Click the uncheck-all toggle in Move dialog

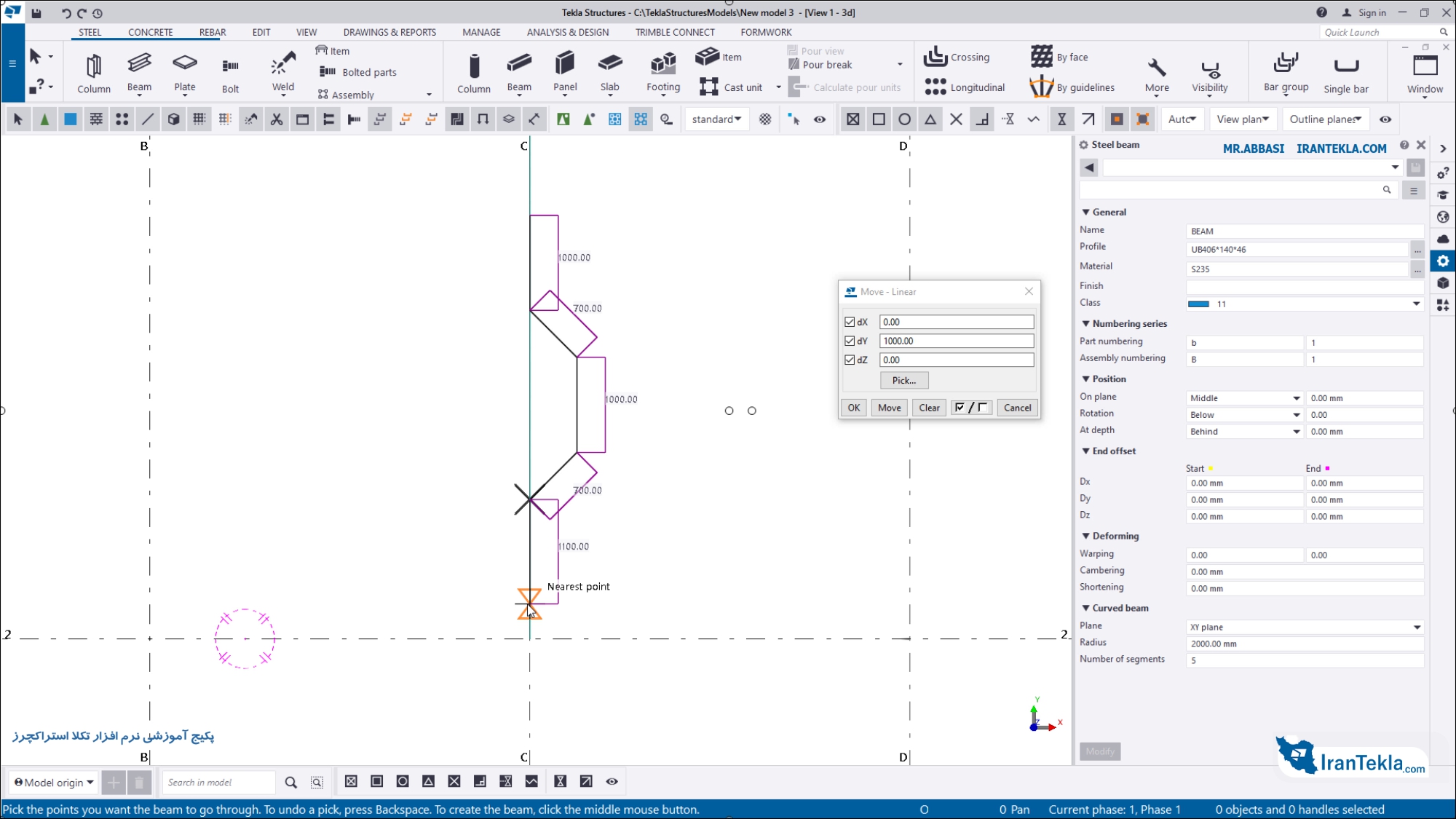coord(983,408)
